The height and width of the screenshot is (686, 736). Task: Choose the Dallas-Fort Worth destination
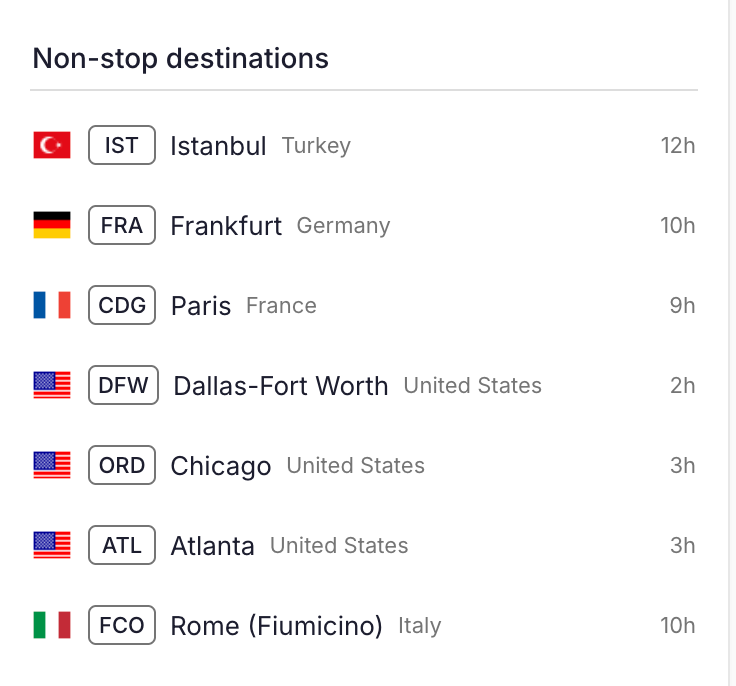point(280,386)
